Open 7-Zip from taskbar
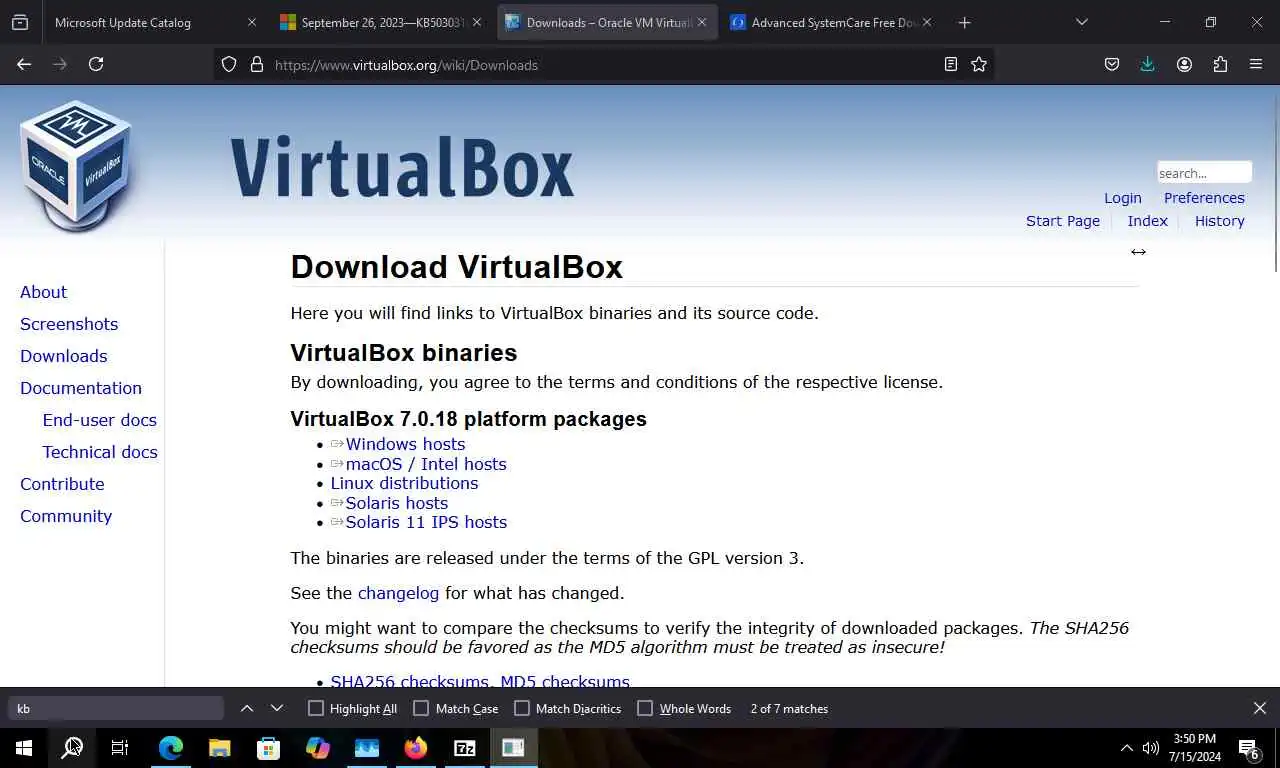The image size is (1280, 768). [465, 747]
